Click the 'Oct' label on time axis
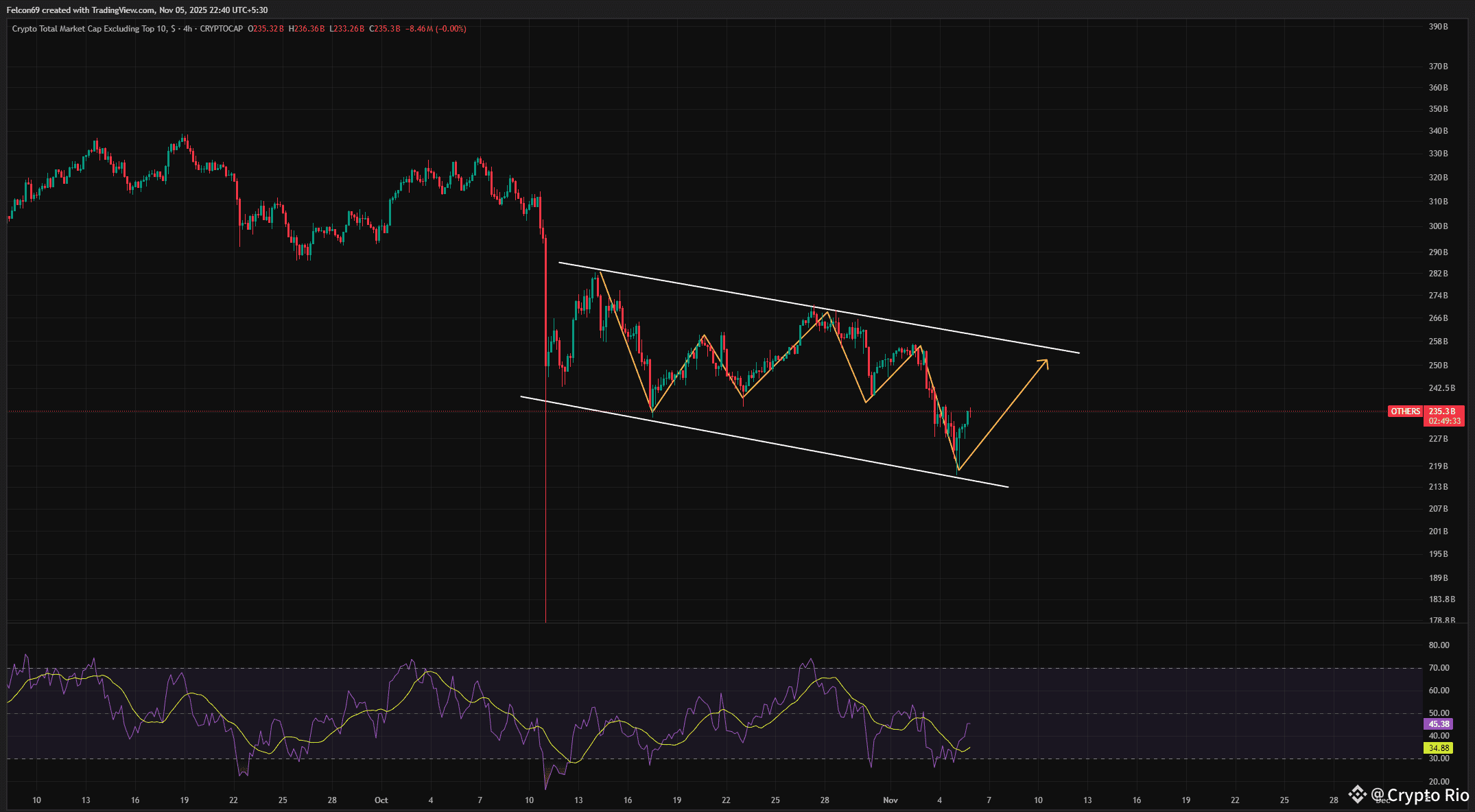The image size is (1475, 812). coord(381,800)
